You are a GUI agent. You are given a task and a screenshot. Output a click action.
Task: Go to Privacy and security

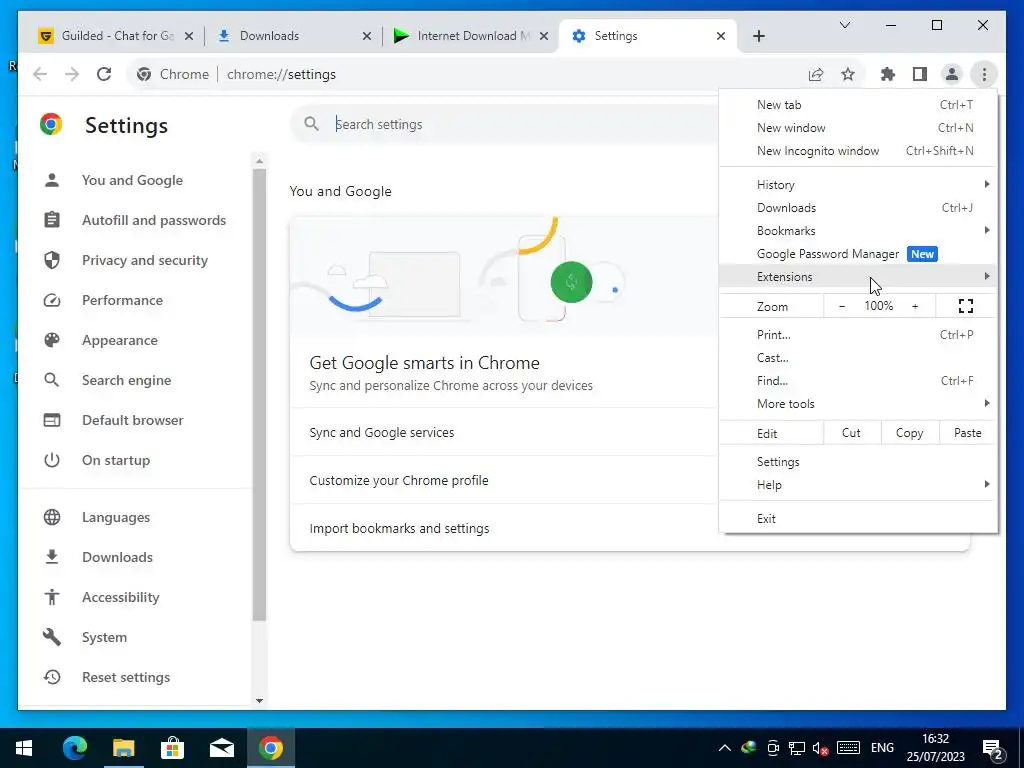(135, 260)
